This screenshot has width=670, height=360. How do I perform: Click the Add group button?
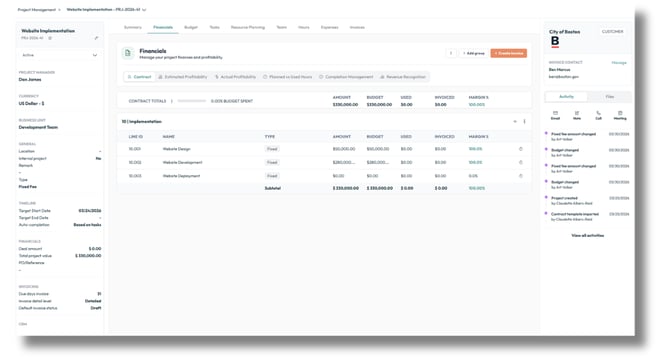point(474,53)
